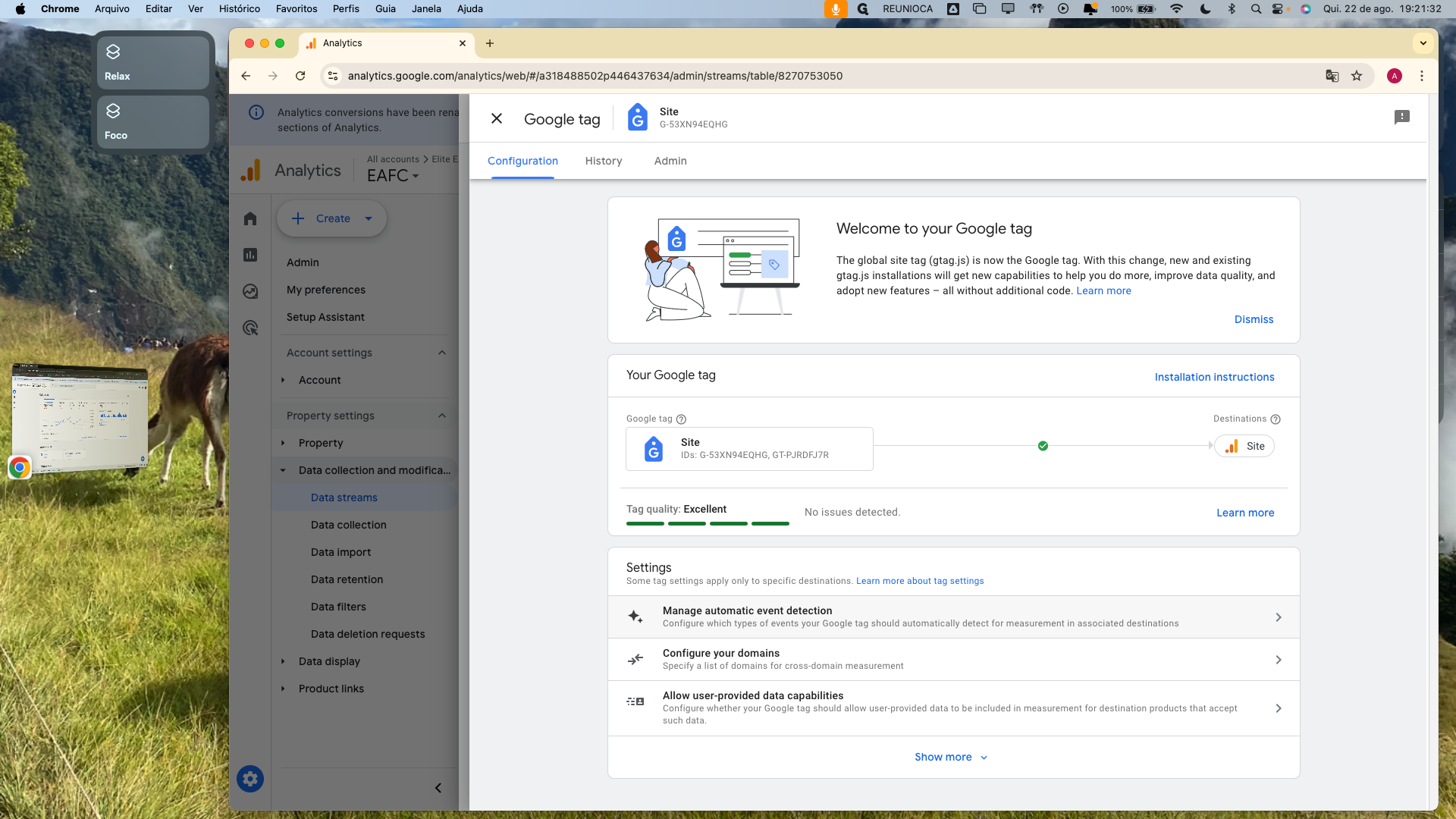
Task: View site information icon in address bar
Action: pyautogui.click(x=333, y=76)
